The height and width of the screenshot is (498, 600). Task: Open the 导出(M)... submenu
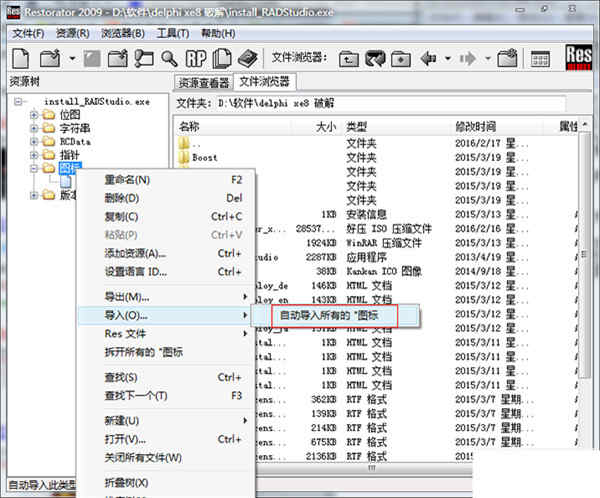(x=166, y=297)
